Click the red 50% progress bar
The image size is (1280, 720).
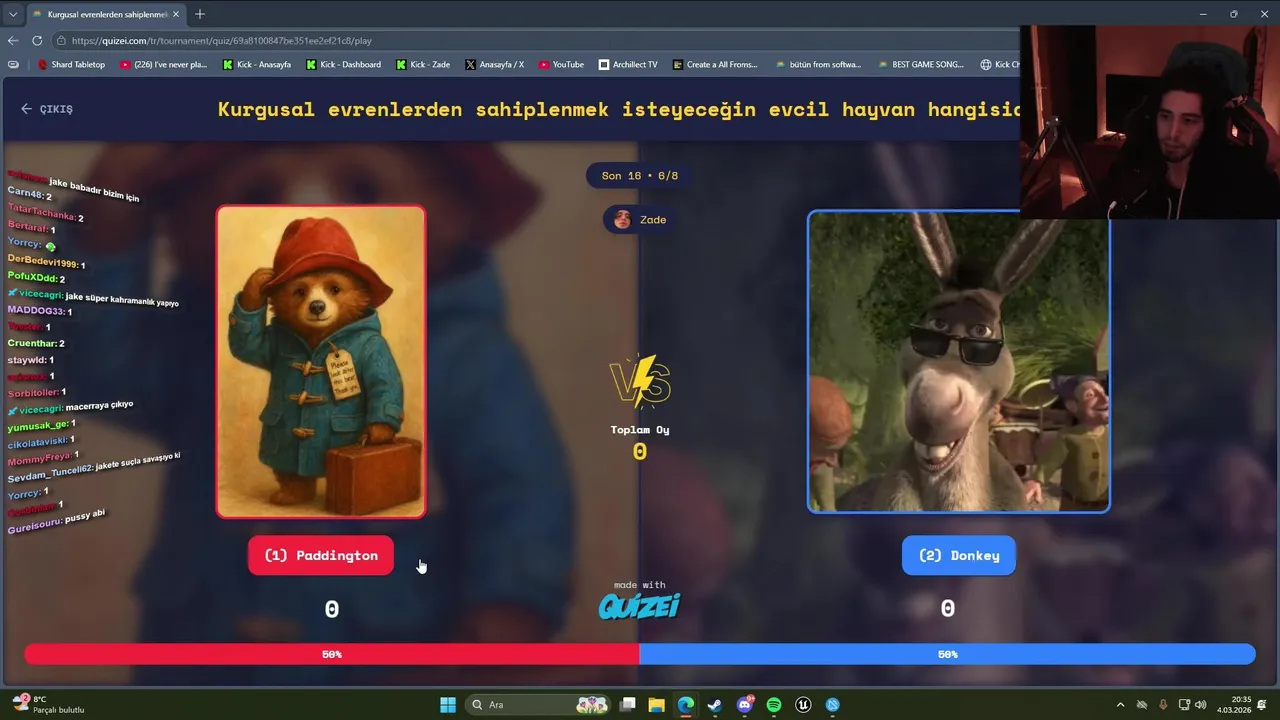[332, 654]
